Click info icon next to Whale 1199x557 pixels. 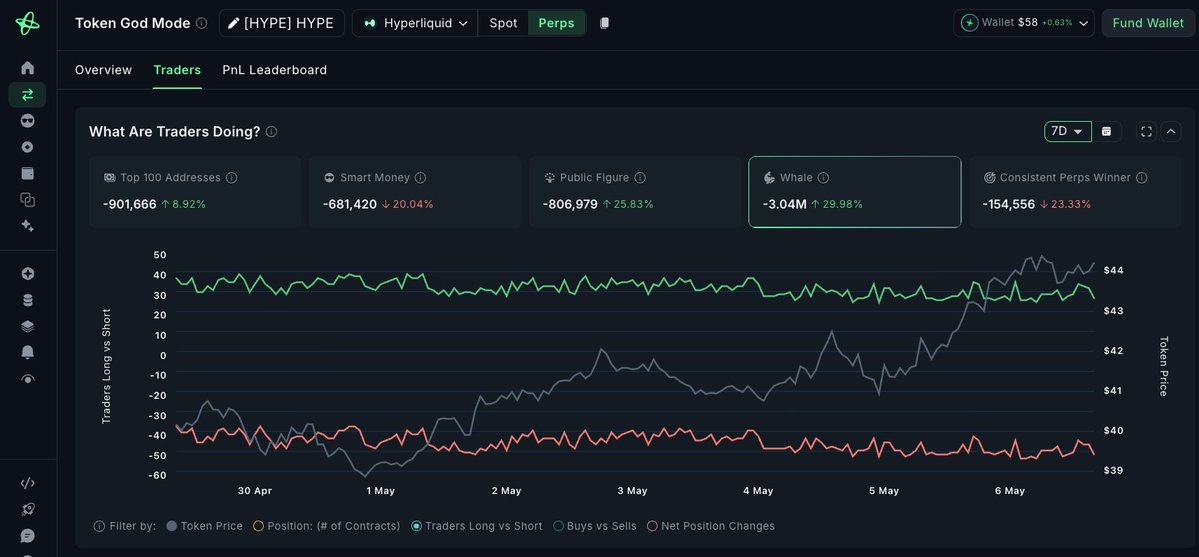click(x=824, y=178)
